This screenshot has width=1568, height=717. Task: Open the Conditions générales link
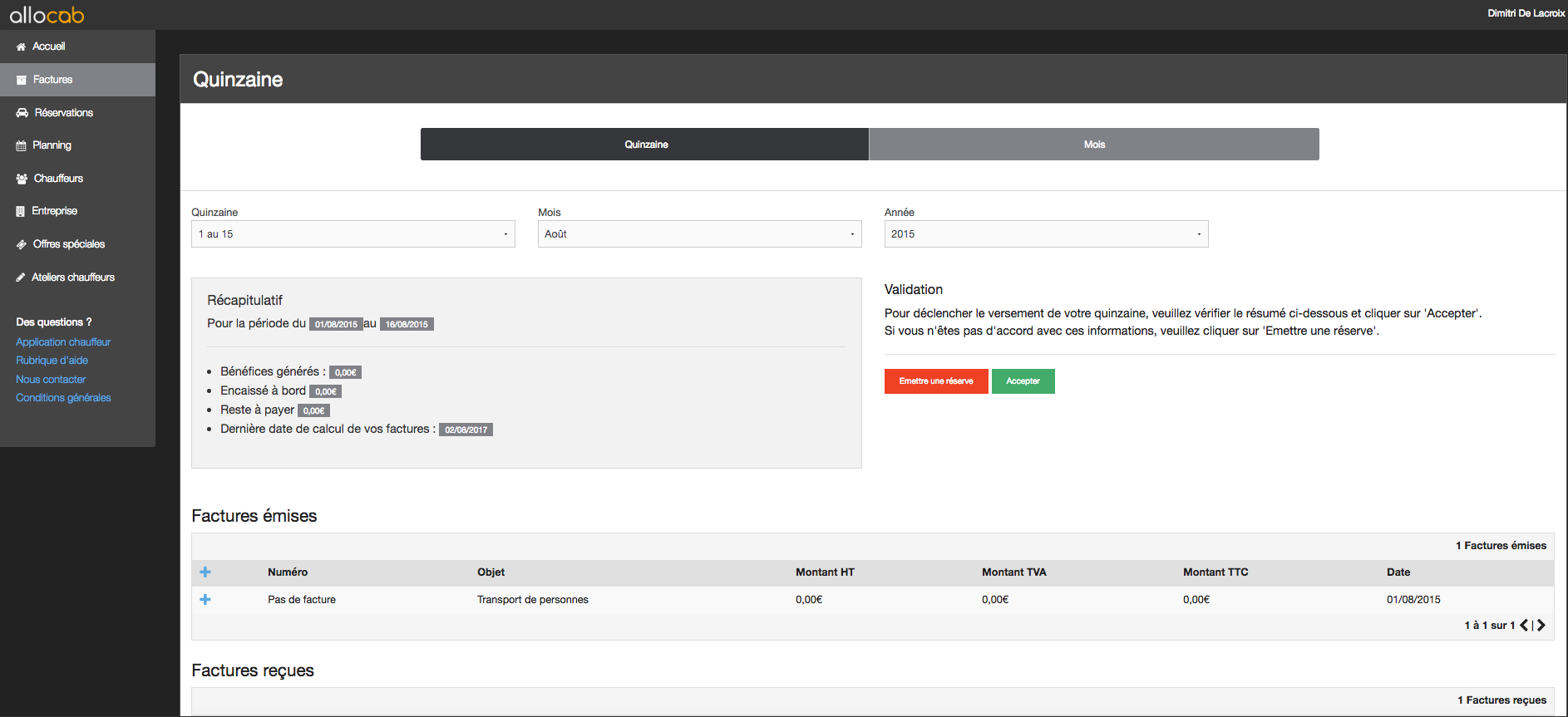click(x=63, y=398)
